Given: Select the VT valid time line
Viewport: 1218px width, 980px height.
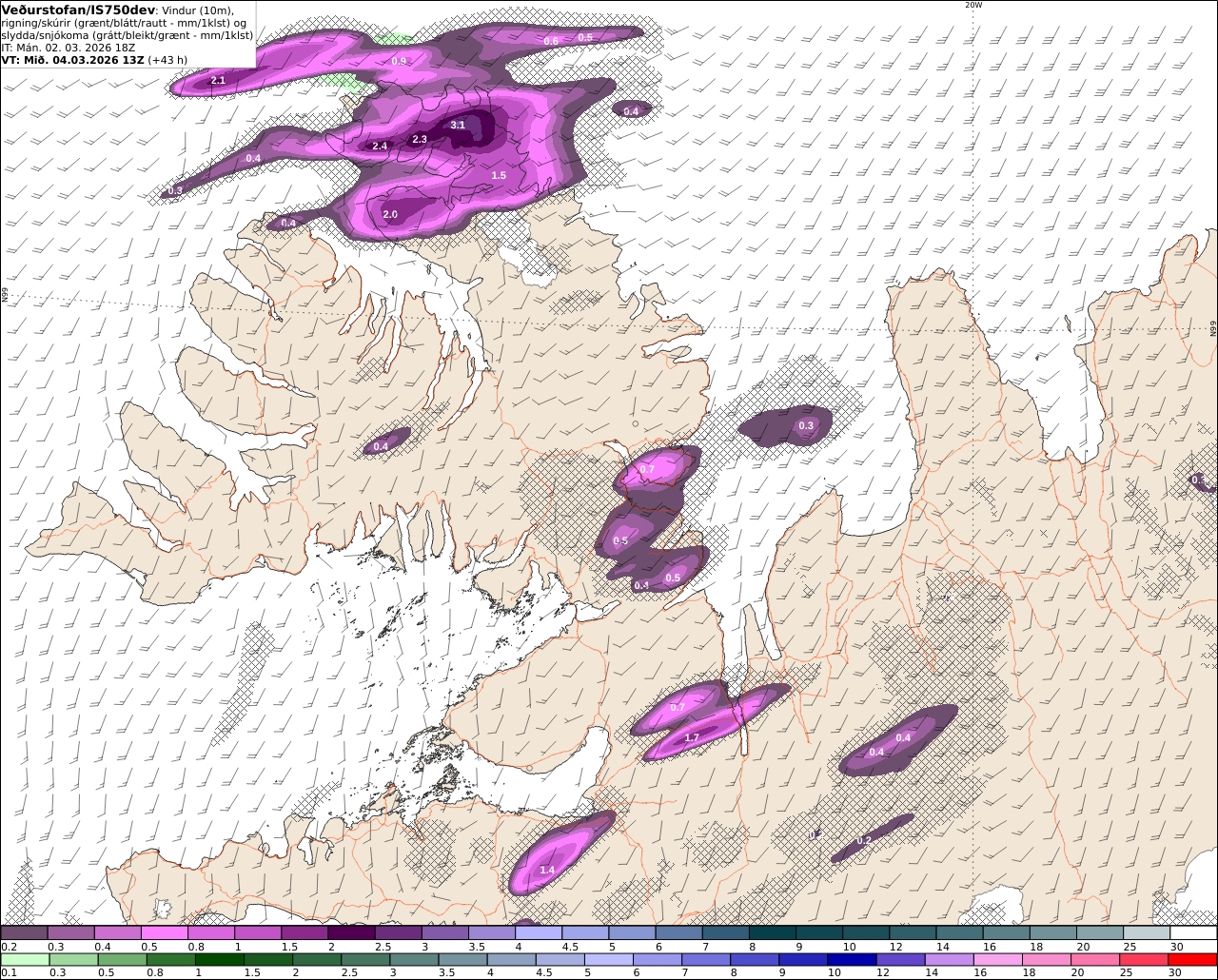Looking at the screenshot, I should click(x=94, y=59).
